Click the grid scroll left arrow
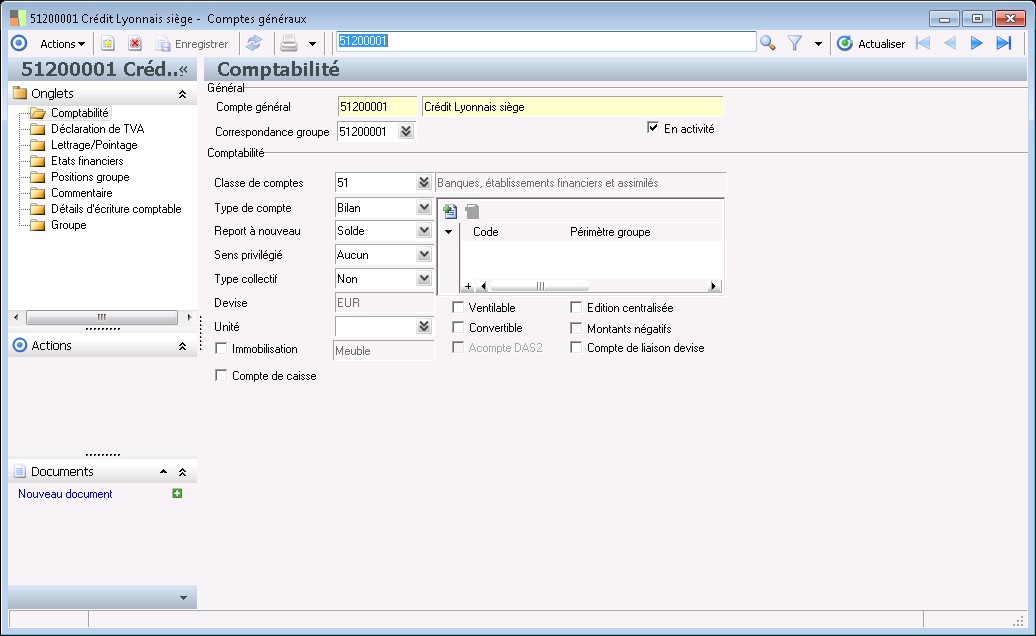 click(x=484, y=286)
